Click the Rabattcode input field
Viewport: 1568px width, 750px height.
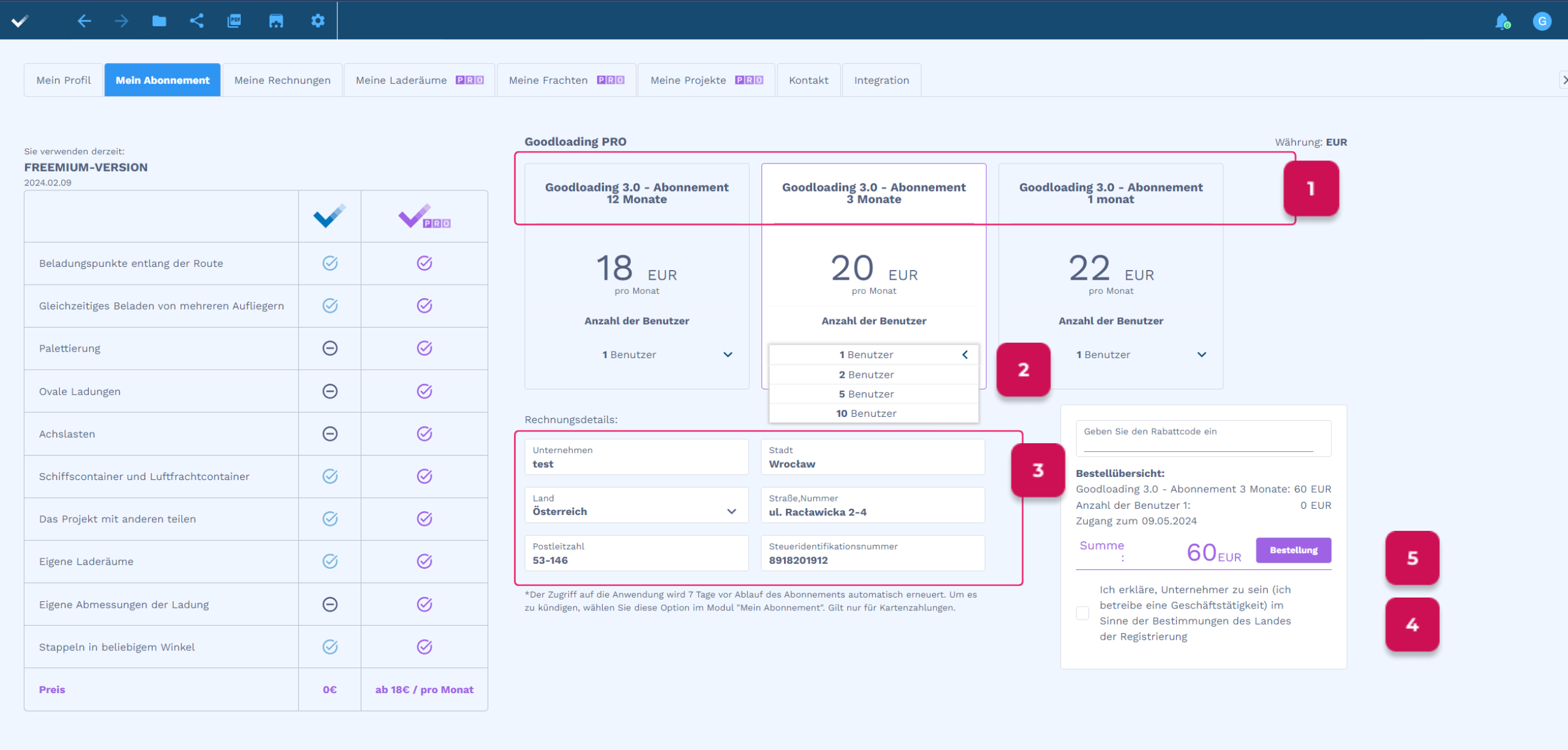1198,443
